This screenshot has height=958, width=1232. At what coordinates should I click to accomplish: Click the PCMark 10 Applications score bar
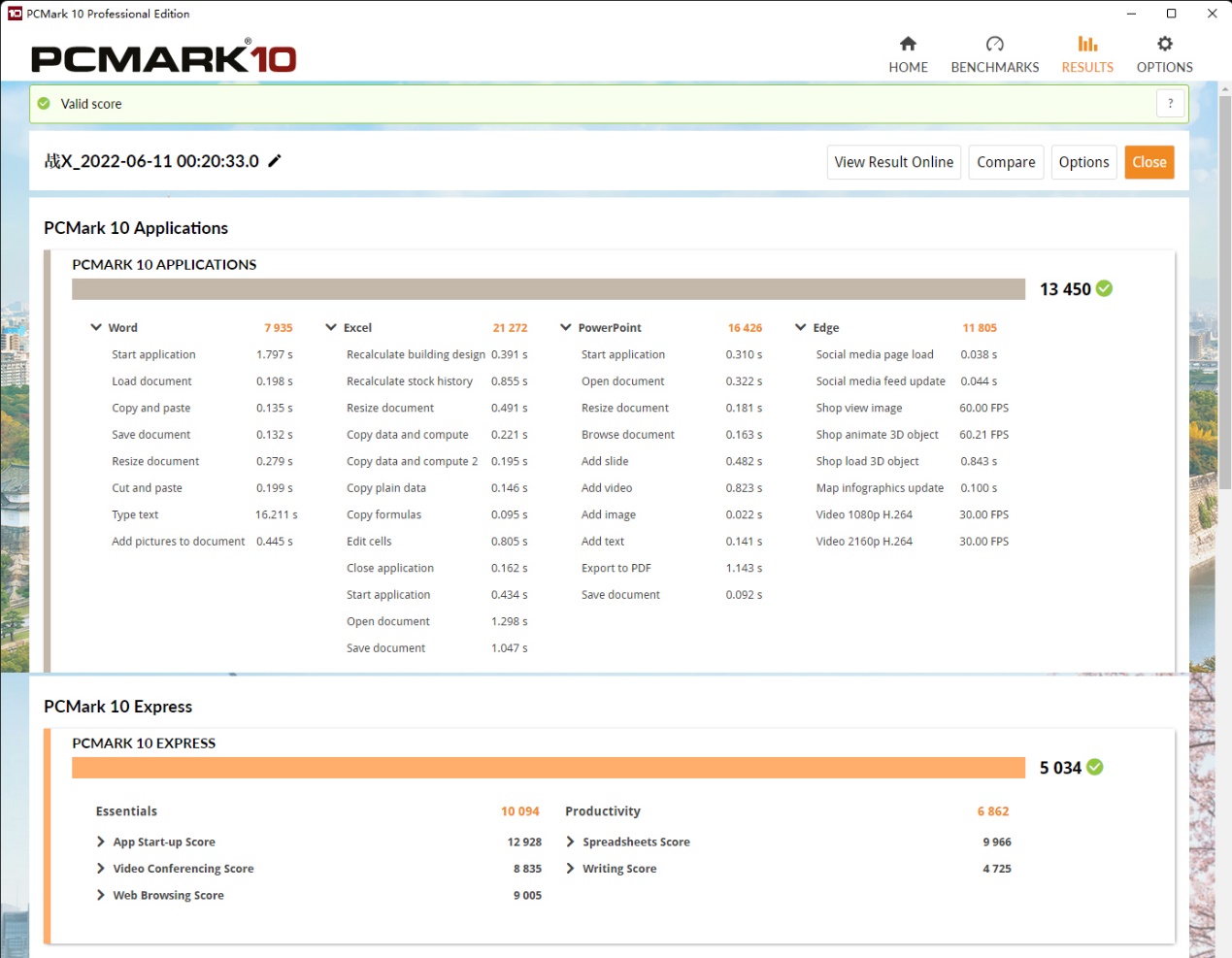pyautogui.click(x=549, y=289)
